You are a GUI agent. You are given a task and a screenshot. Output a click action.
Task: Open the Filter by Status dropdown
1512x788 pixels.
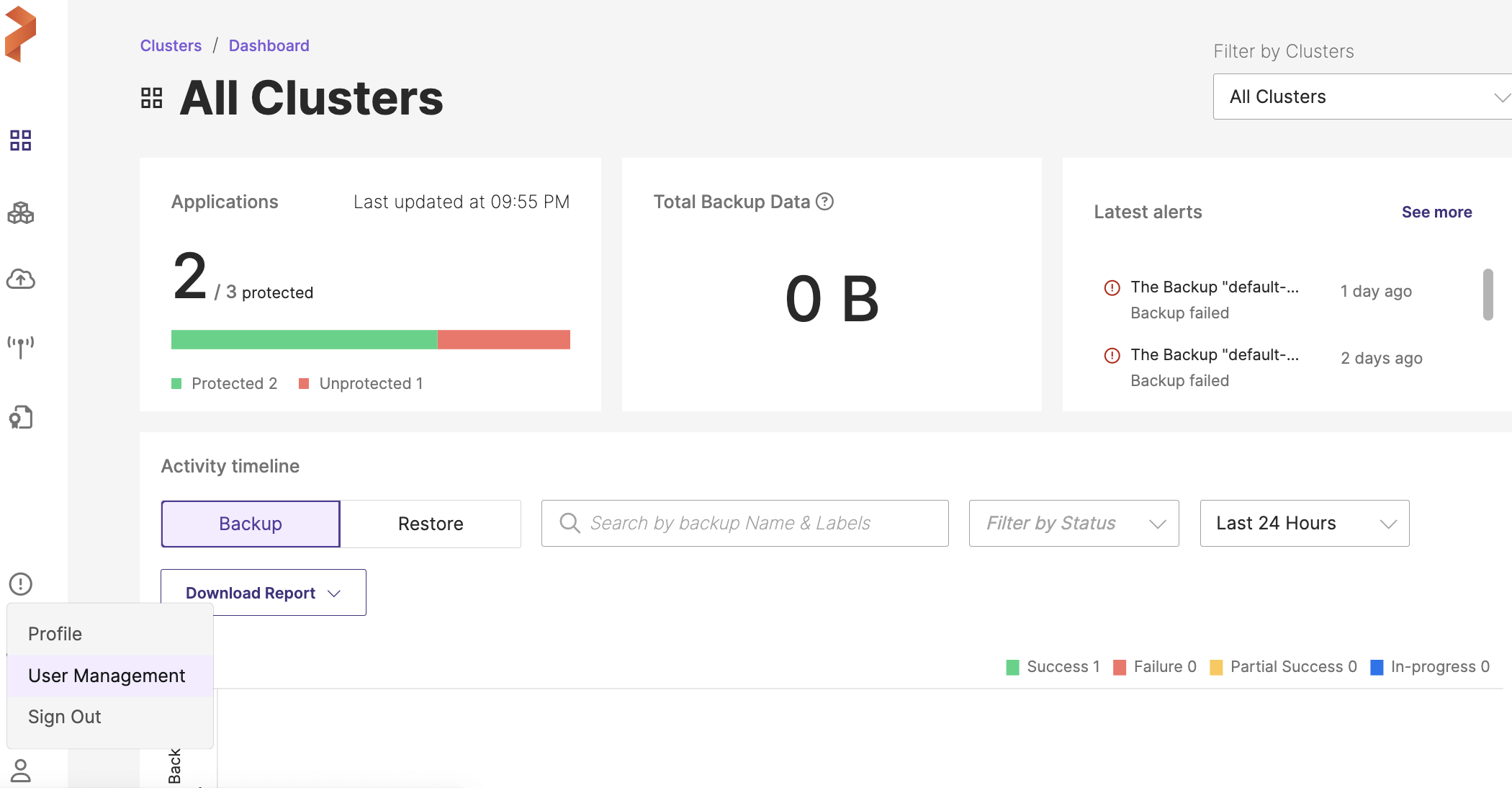(1074, 524)
